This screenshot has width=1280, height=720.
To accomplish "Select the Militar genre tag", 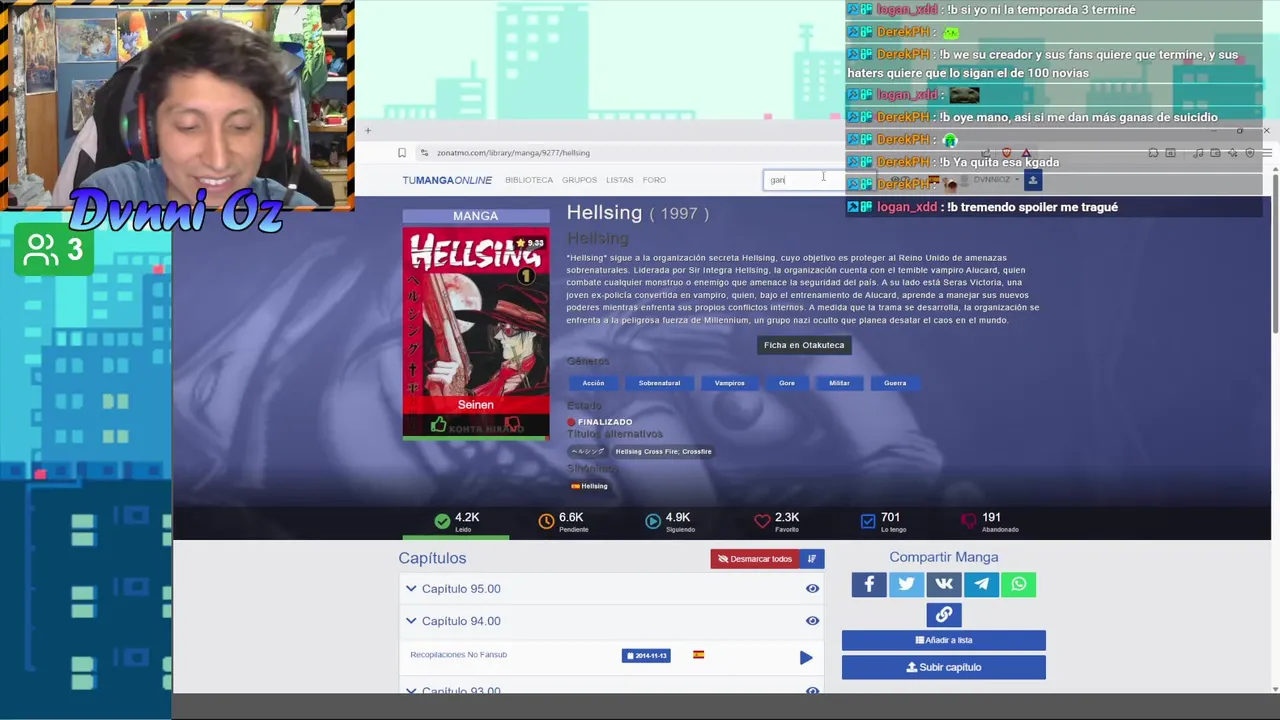I will click(839, 383).
